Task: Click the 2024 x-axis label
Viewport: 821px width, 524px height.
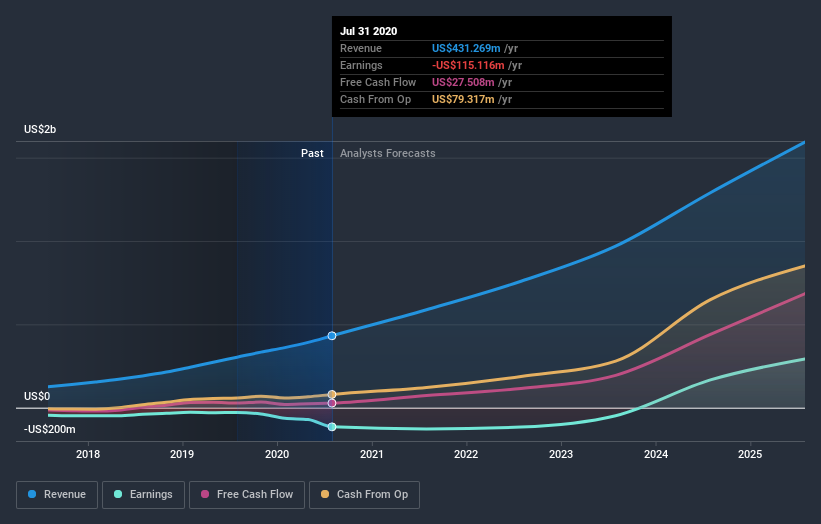Action: (656, 454)
